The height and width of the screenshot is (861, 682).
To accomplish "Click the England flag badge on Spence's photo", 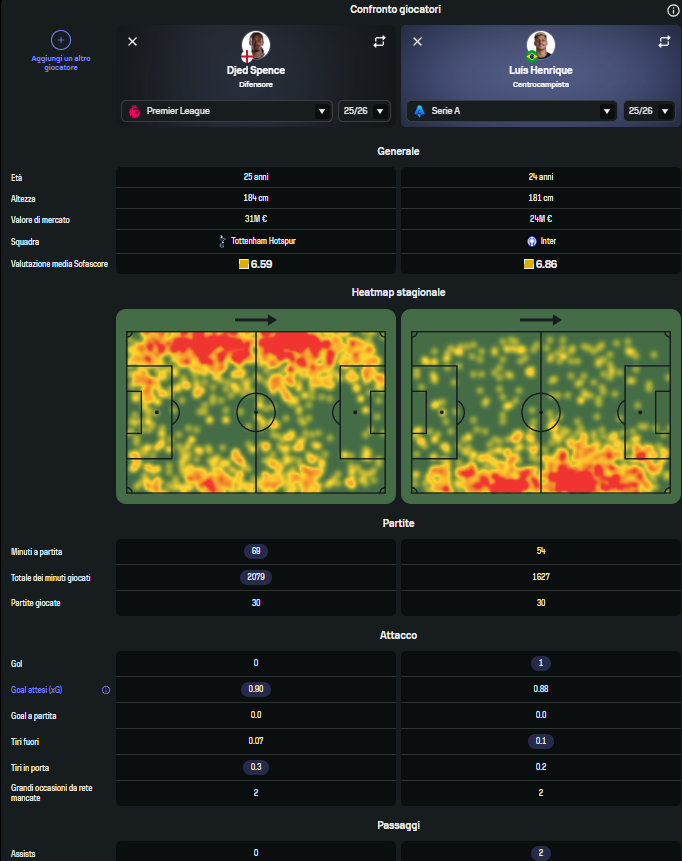I will coord(247,56).
